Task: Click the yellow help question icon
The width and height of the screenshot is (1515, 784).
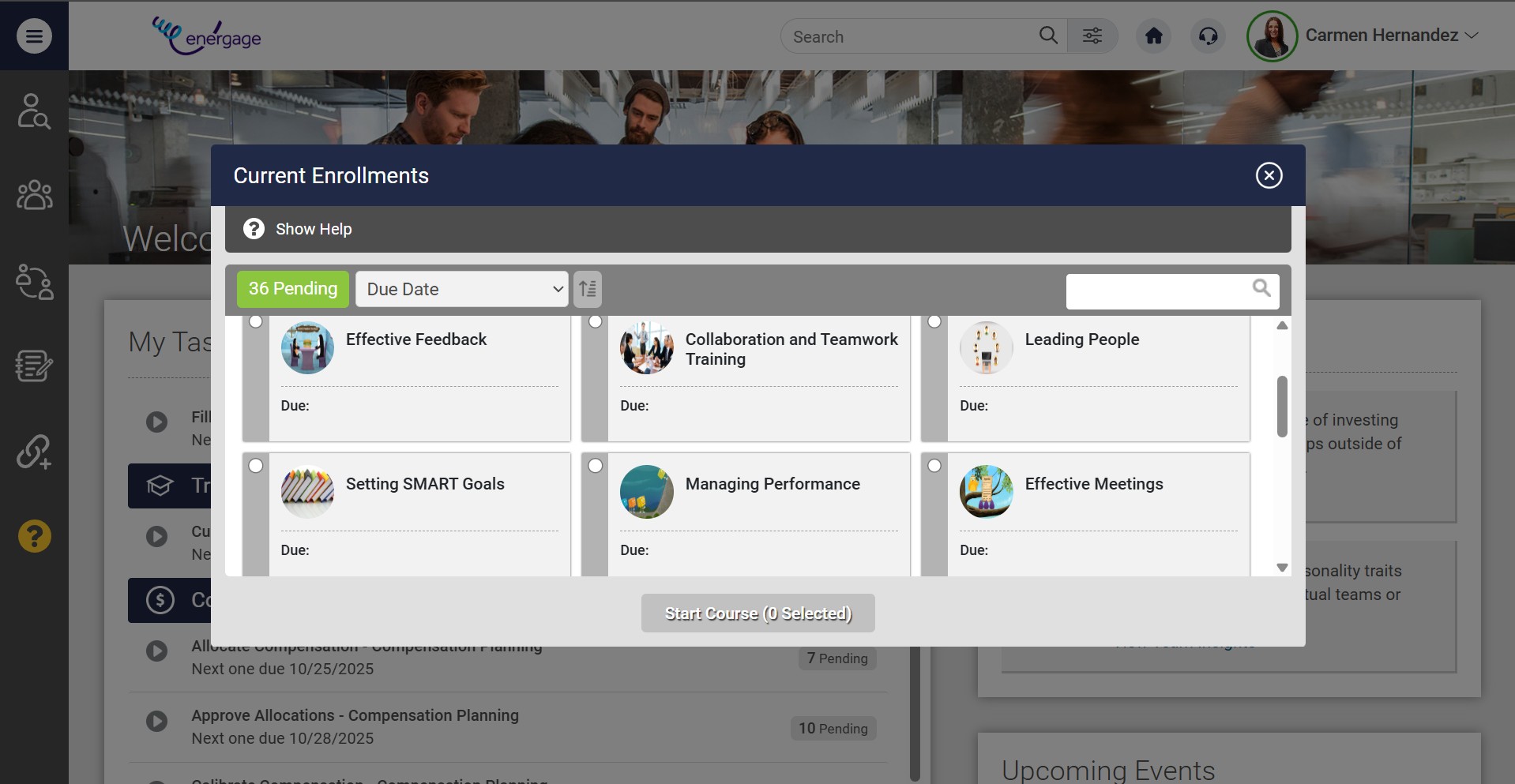Action: 34,537
